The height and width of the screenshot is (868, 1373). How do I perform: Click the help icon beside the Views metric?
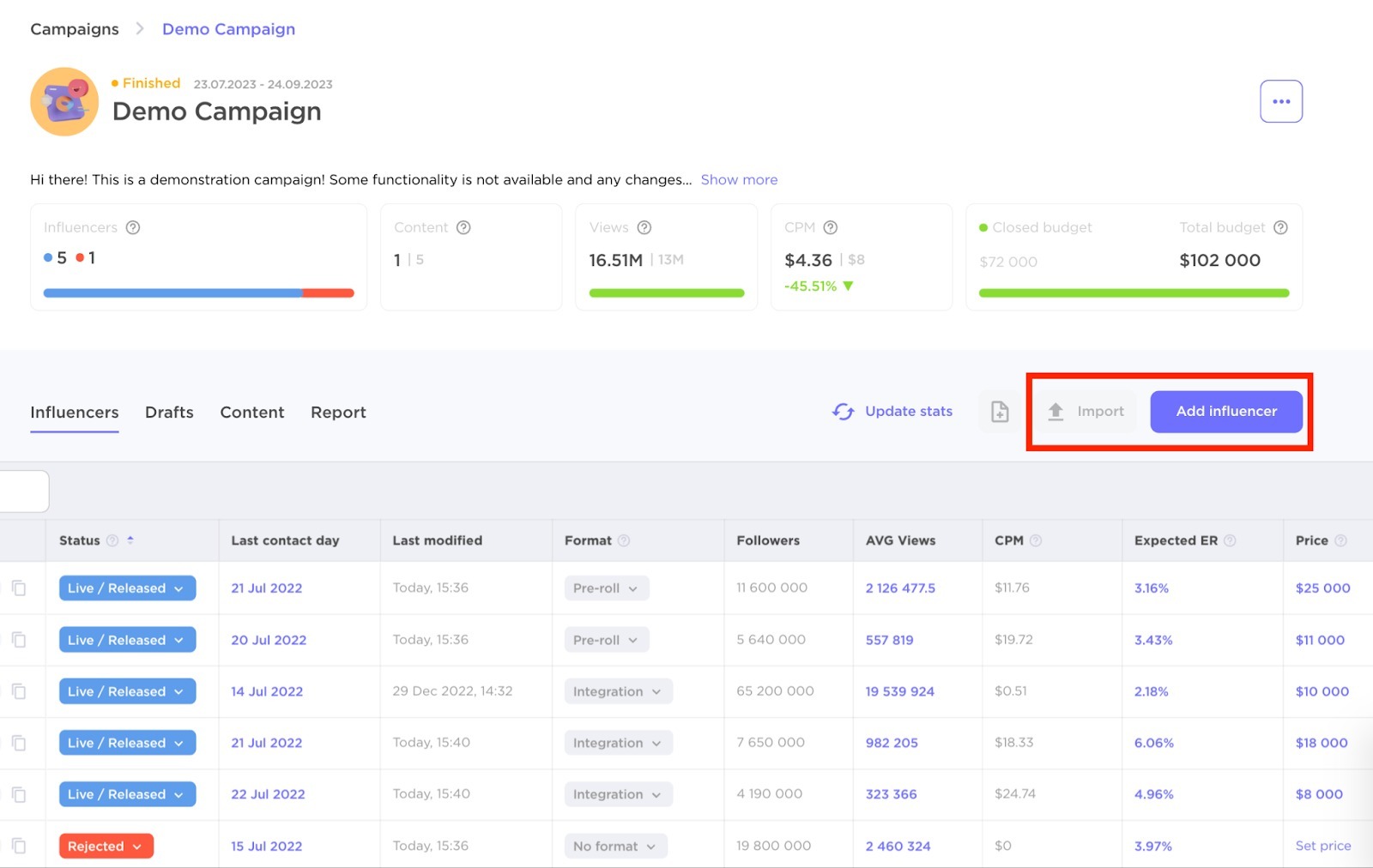point(643,227)
